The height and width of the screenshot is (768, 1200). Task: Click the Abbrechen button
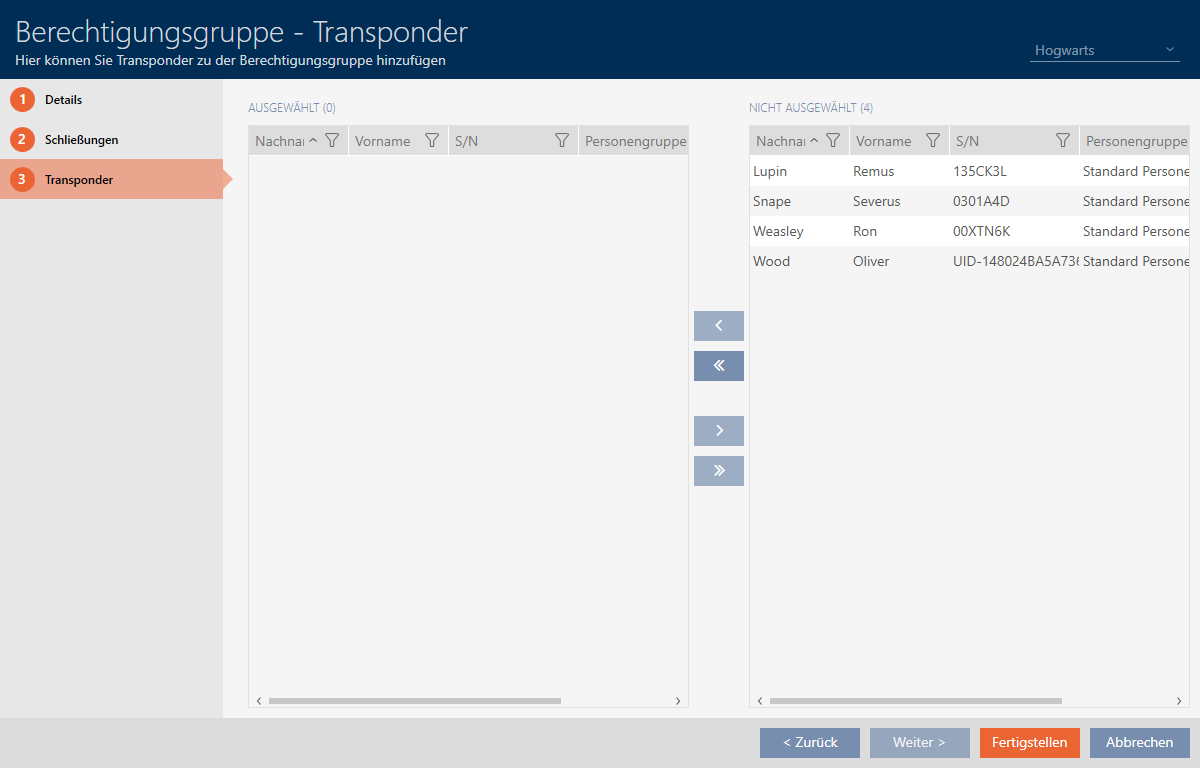[1139, 743]
